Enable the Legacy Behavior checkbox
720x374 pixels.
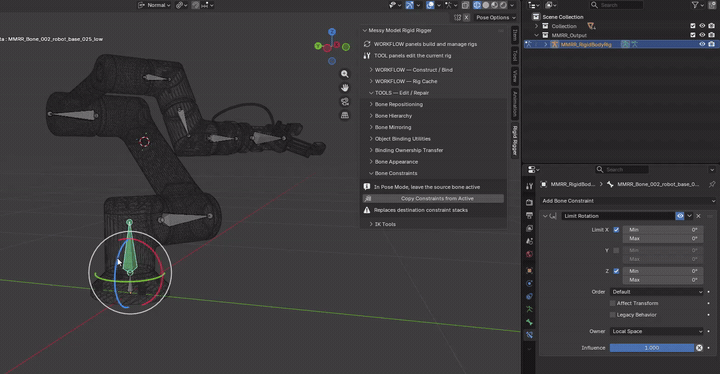pos(613,315)
